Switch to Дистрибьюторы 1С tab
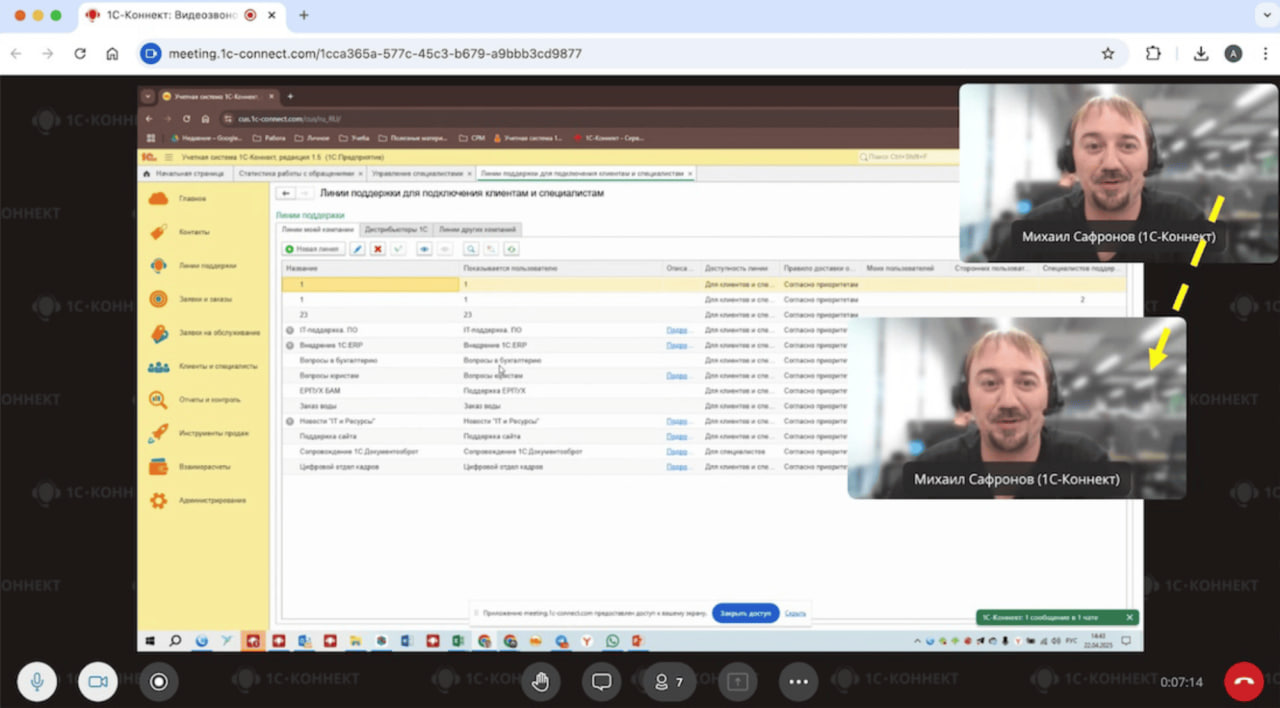Image resolution: width=1280 pixels, height=708 pixels. (x=396, y=230)
